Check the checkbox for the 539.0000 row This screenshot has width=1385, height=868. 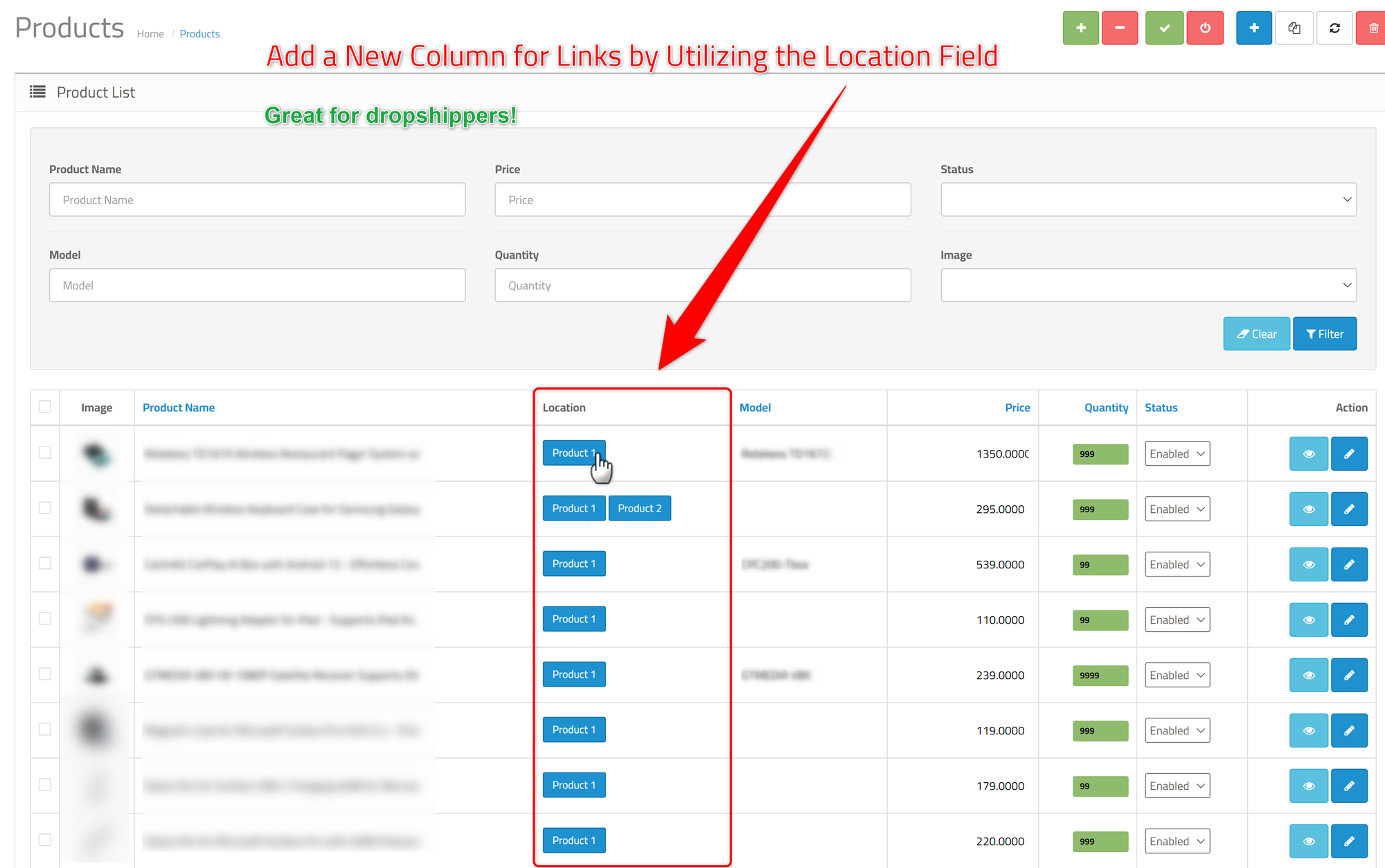tap(45, 563)
